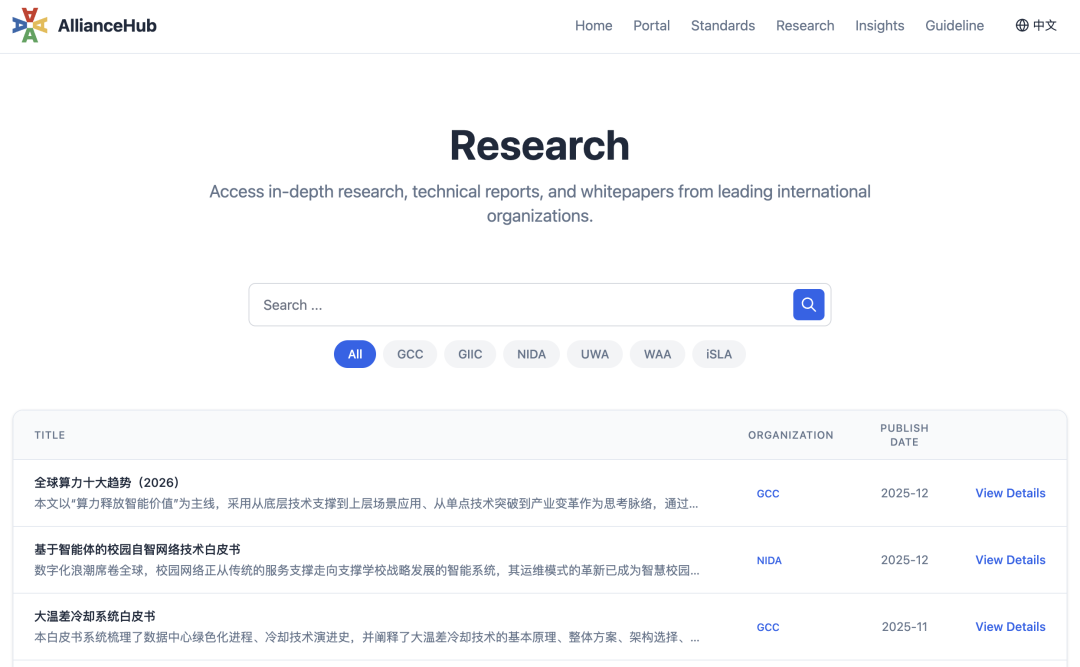Image resolution: width=1080 pixels, height=667 pixels.
Task: Click the search magnifier icon
Action: pyautogui.click(x=808, y=304)
